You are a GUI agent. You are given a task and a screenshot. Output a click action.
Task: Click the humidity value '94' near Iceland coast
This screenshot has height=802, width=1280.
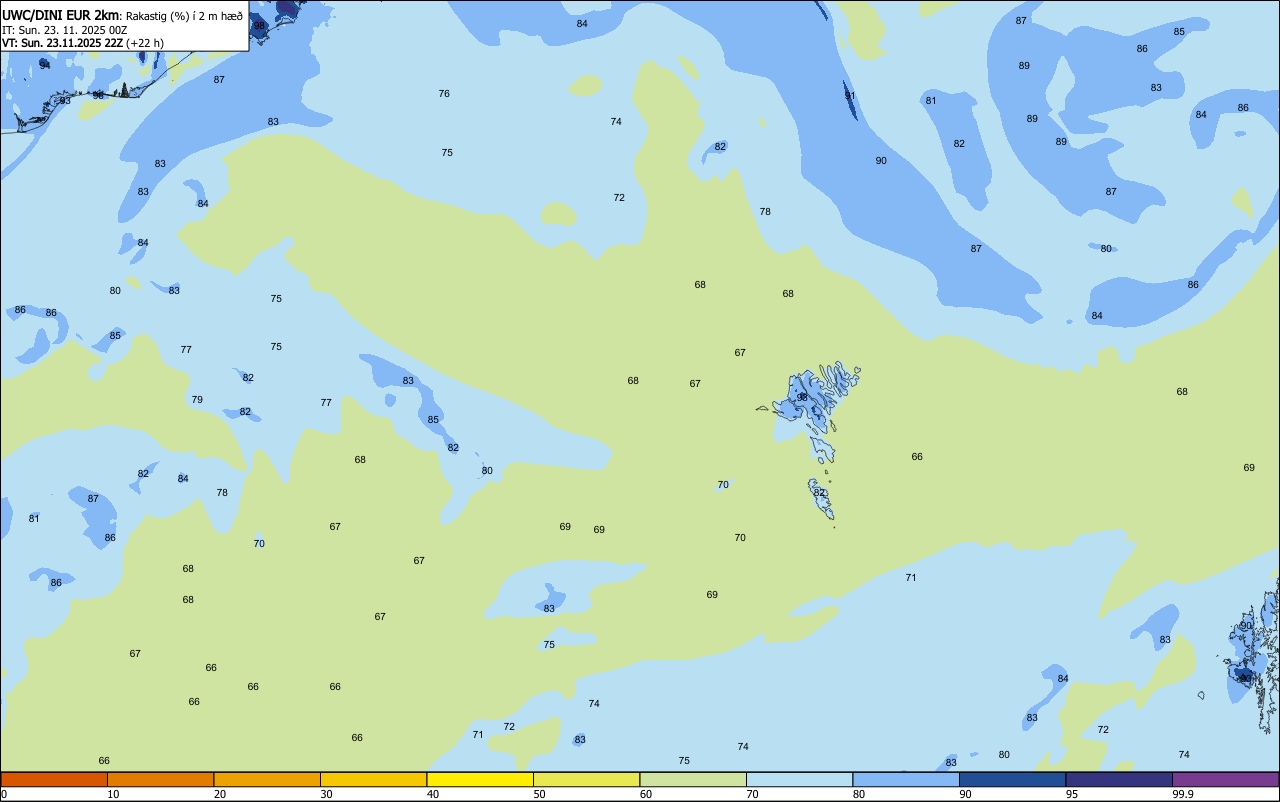tap(45, 65)
